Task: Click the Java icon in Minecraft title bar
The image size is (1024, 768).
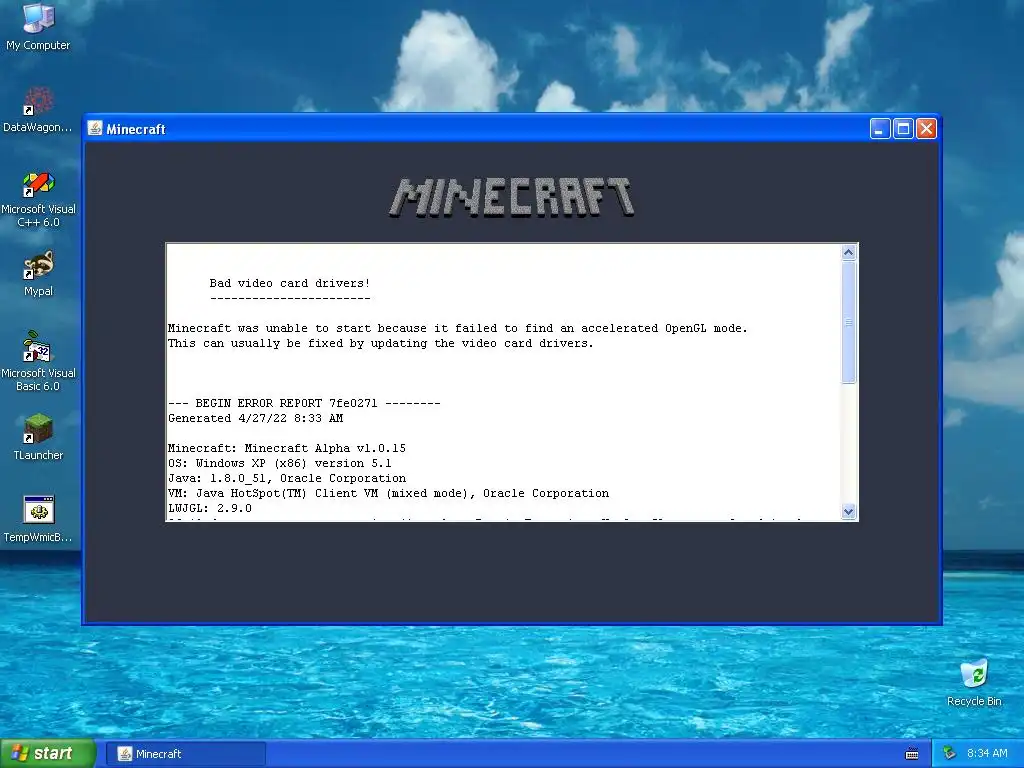Action: point(95,128)
